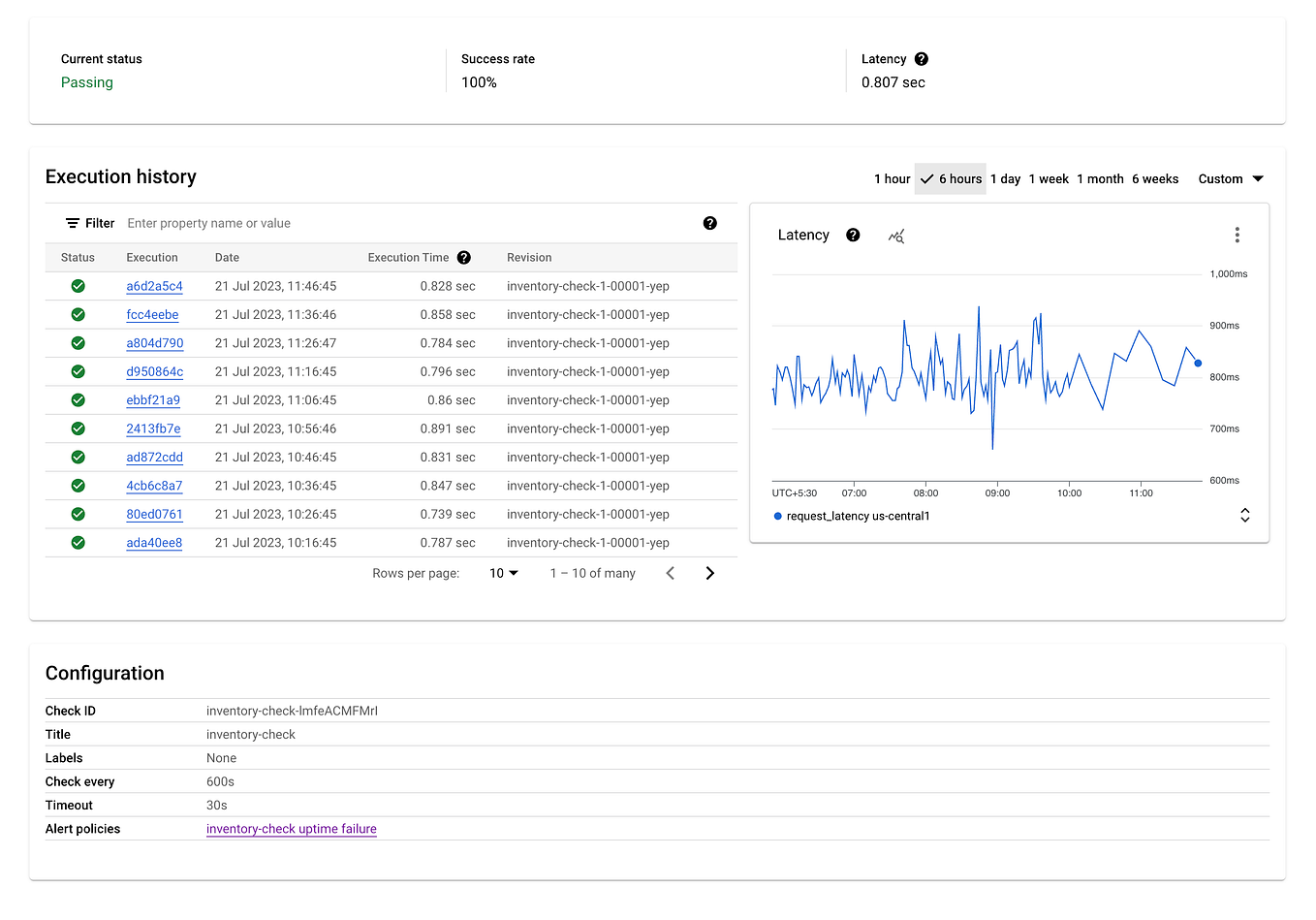
Task: Click the Latency help icon in the chart panel
Action: tap(852, 235)
